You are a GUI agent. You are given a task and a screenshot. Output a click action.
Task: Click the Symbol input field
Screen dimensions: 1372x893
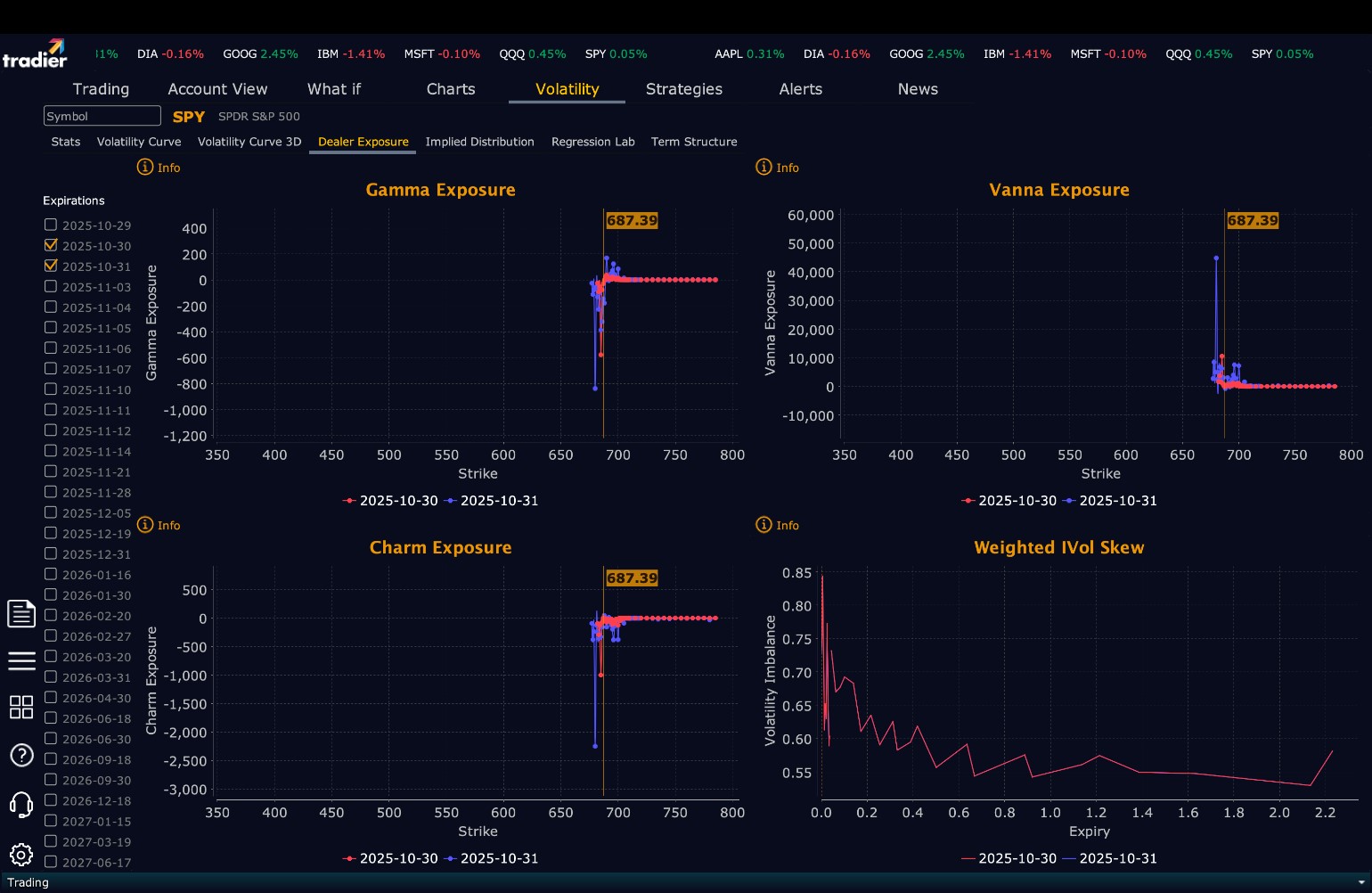click(102, 116)
